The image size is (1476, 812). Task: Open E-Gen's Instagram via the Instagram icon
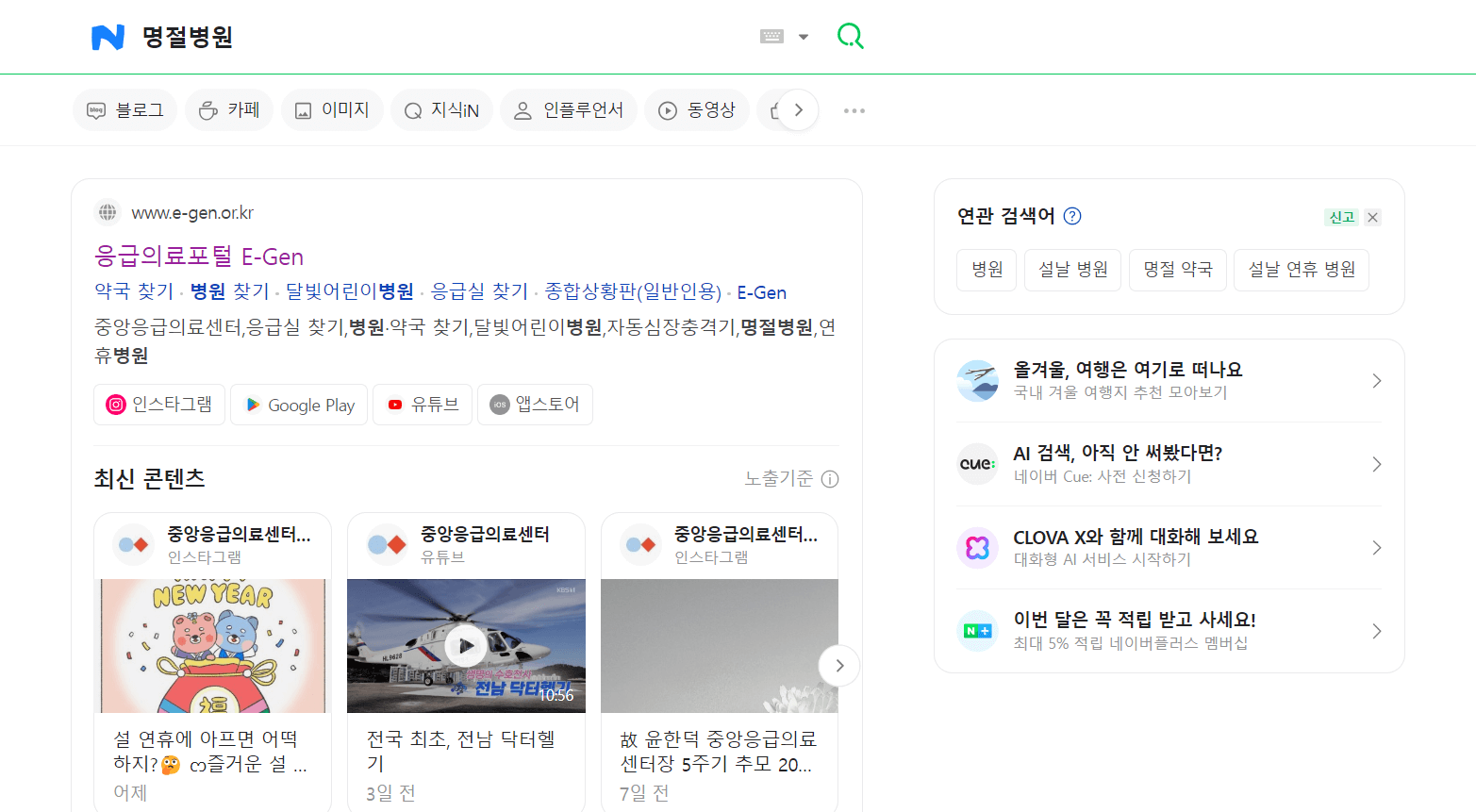pos(115,404)
